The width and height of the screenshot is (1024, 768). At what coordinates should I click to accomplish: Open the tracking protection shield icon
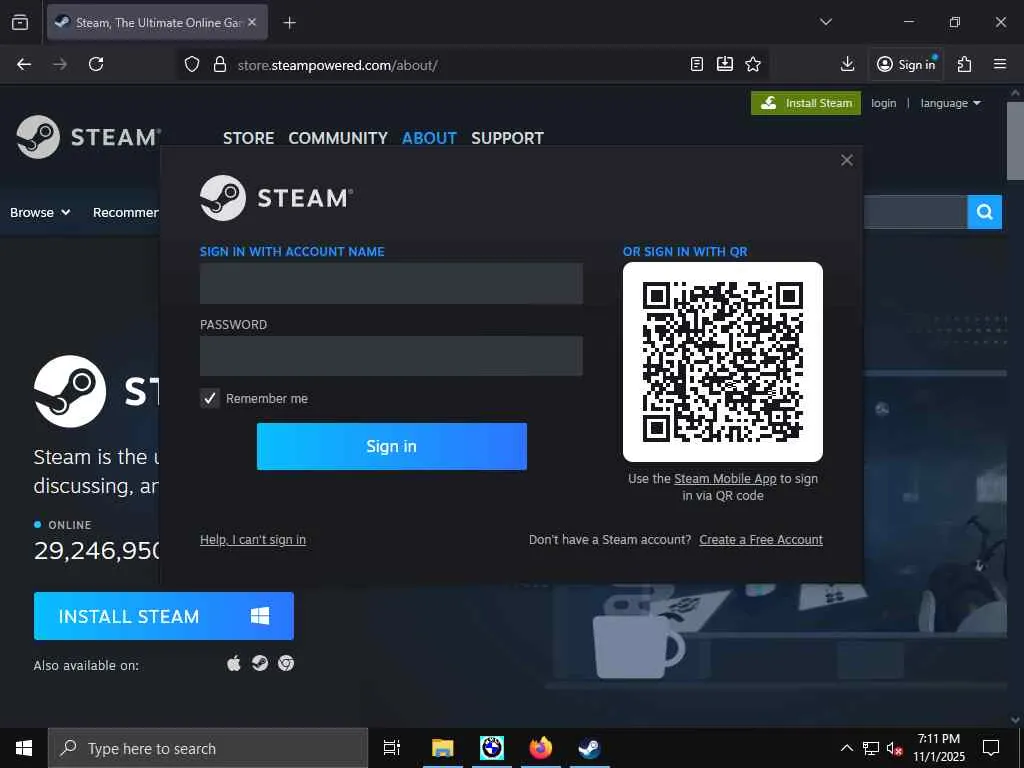pos(191,64)
